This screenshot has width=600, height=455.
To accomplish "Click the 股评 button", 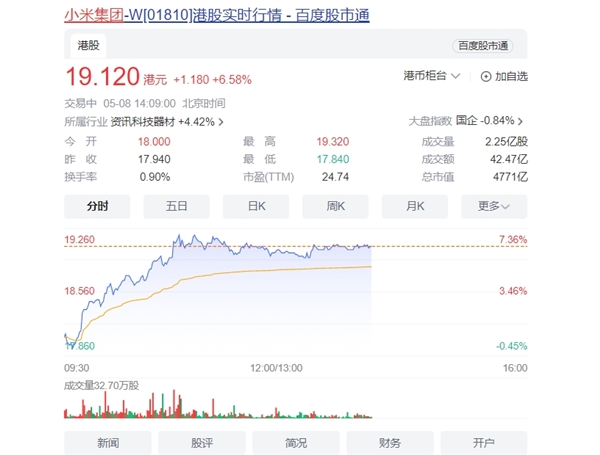I will pyautogui.click(x=201, y=443).
